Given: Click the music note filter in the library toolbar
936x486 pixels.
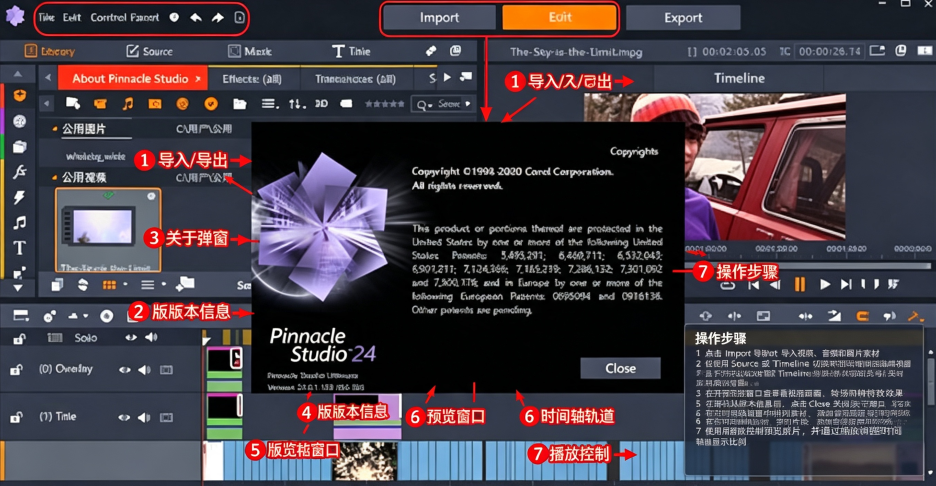Looking at the screenshot, I should 128,104.
